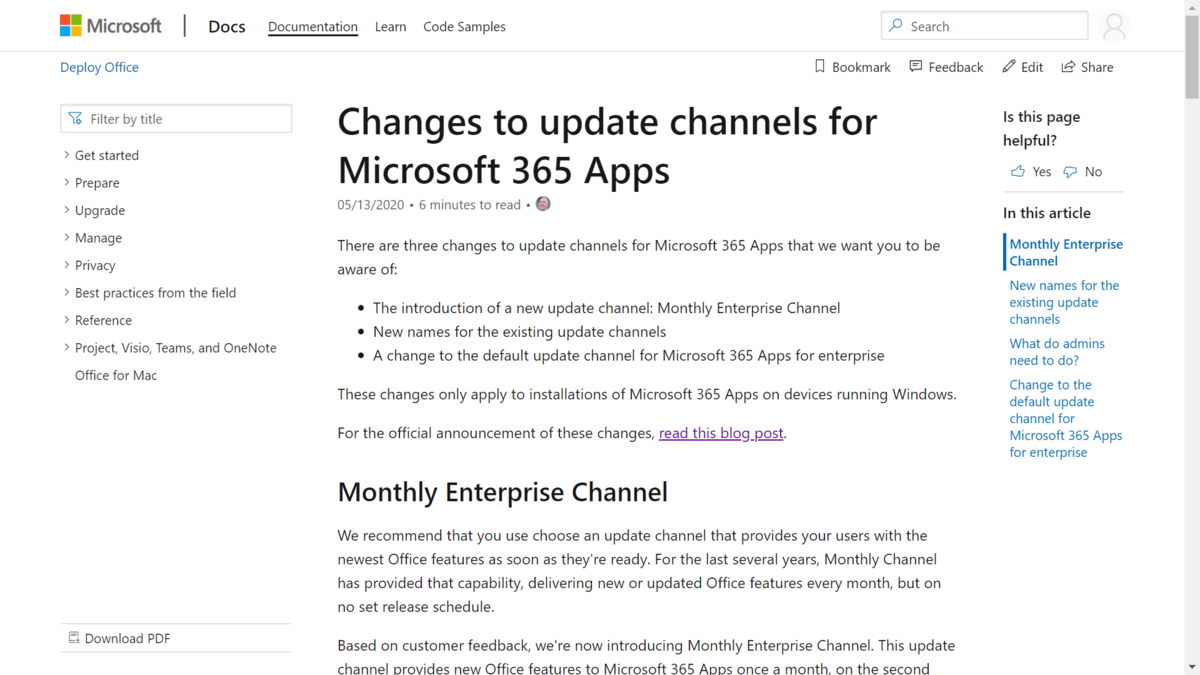Viewport: 1200px width, 675px height.
Task: Click the Yes label in the helpful rating
Action: pos(1042,172)
